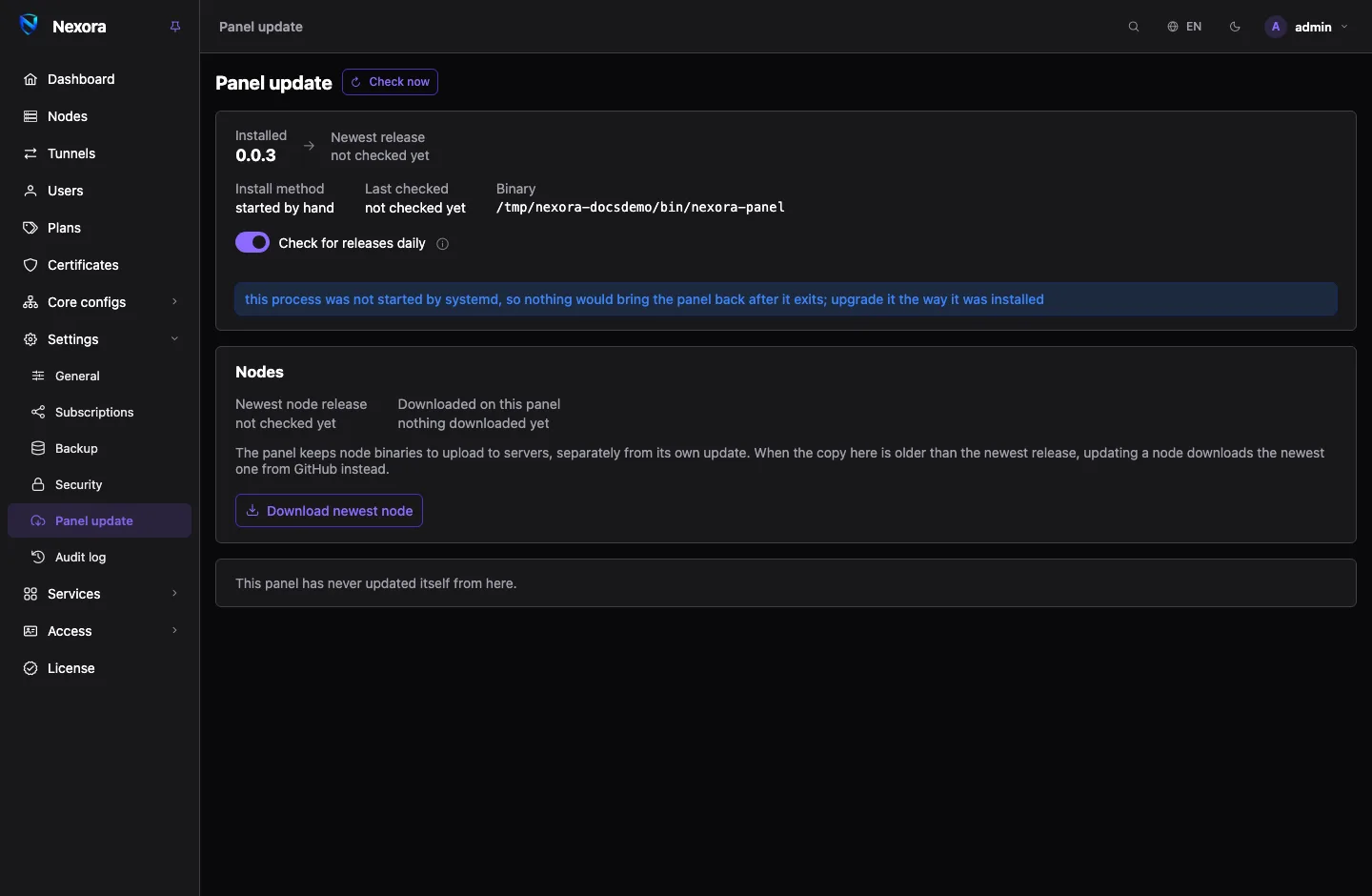The image size is (1372, 896).
Task: Select the Panel update sidebar item
Action: point(100,520)
